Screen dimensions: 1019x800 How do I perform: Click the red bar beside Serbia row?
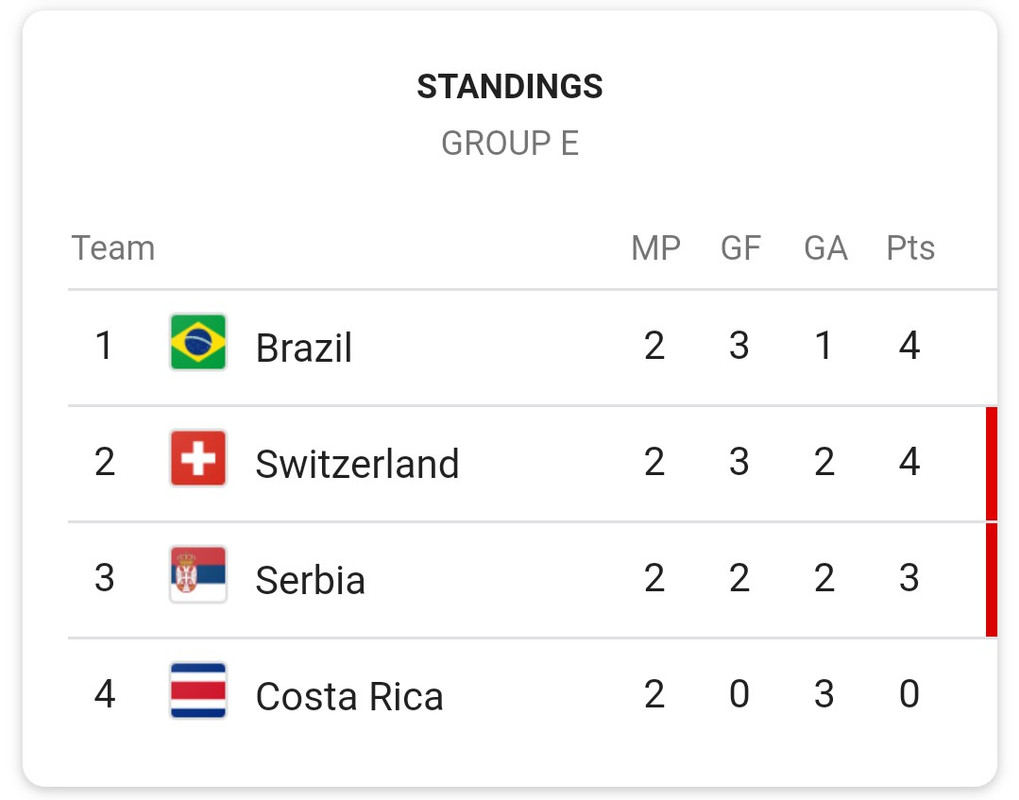[991, 580]
